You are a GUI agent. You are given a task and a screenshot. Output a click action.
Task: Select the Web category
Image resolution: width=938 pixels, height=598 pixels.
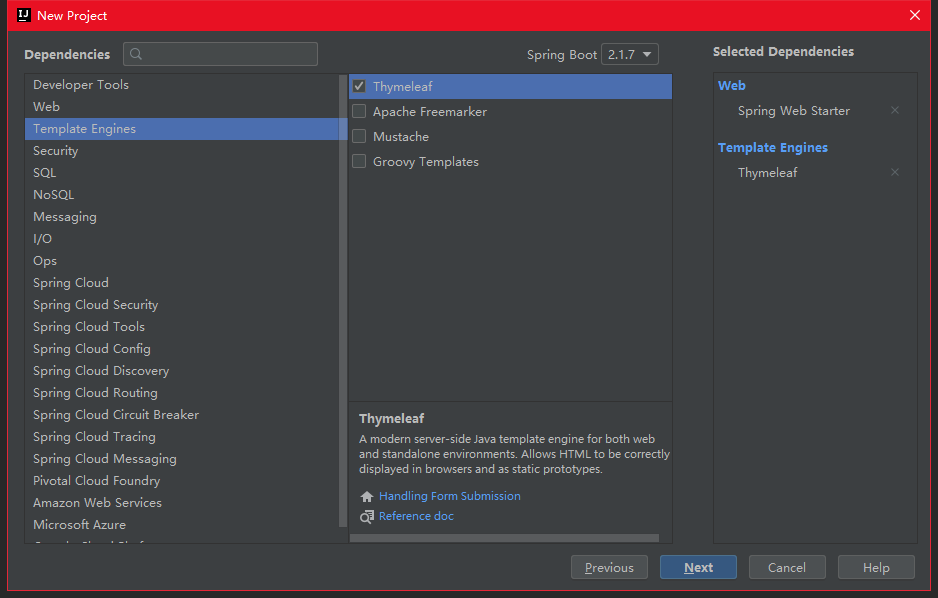[x=182, y=106]
